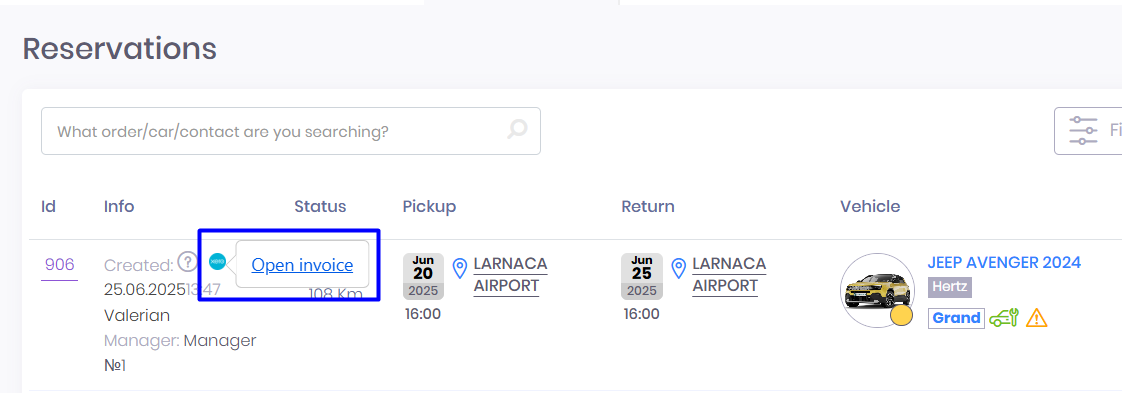The width and height of the screenshot is (1122, 393).
Task: Focus the order/car/contact search field
Action: 291,131
